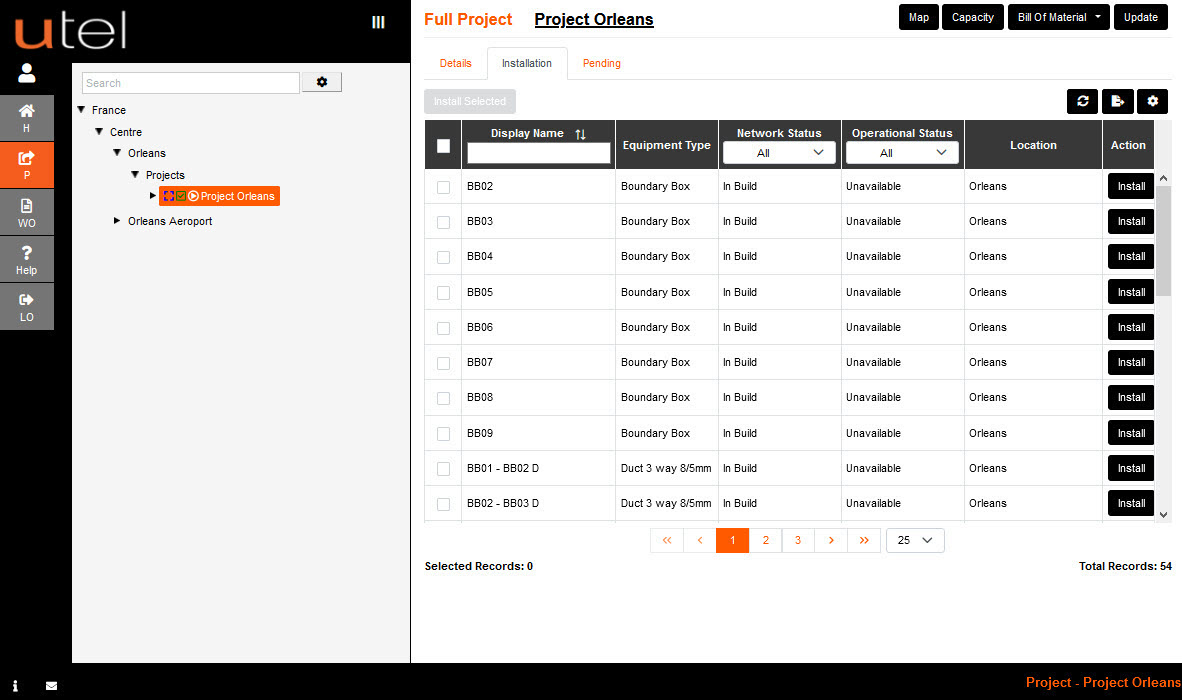The image size is (1182, 700).
Task: Select the P projects icon in sidebar
Action: point(26,165)
